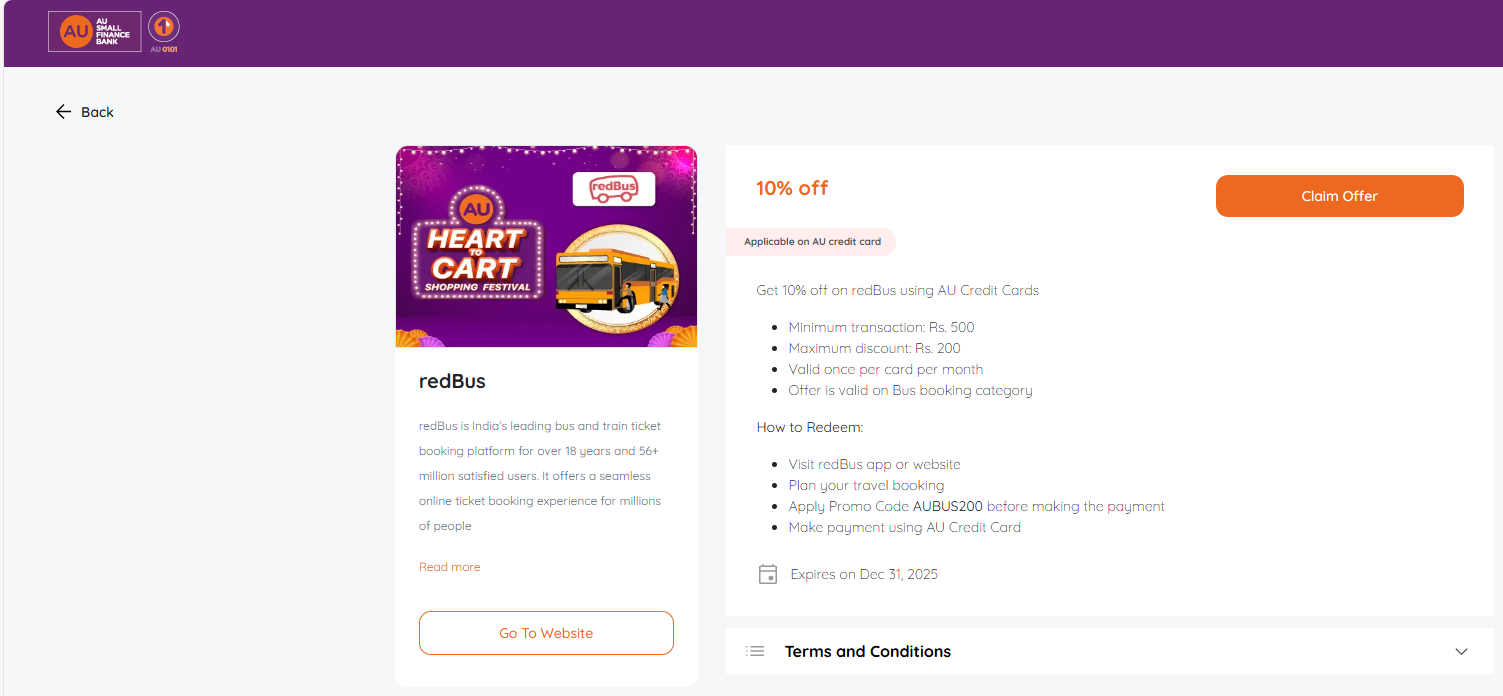Click the 'How to Redeem:' heading
Image resolution: width=1503 pixels, height=696 pixels.
809,427
